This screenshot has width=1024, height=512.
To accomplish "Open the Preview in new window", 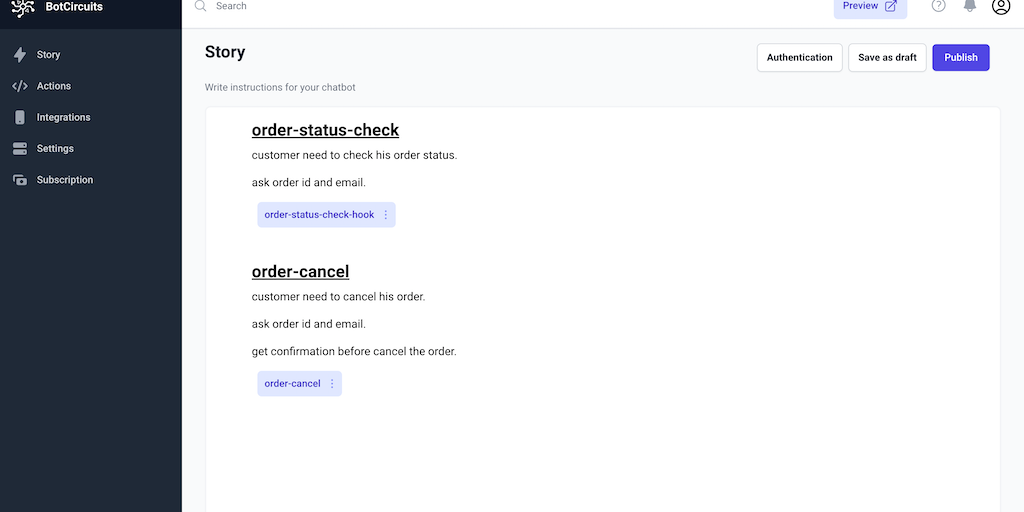I will coord(870,7).
